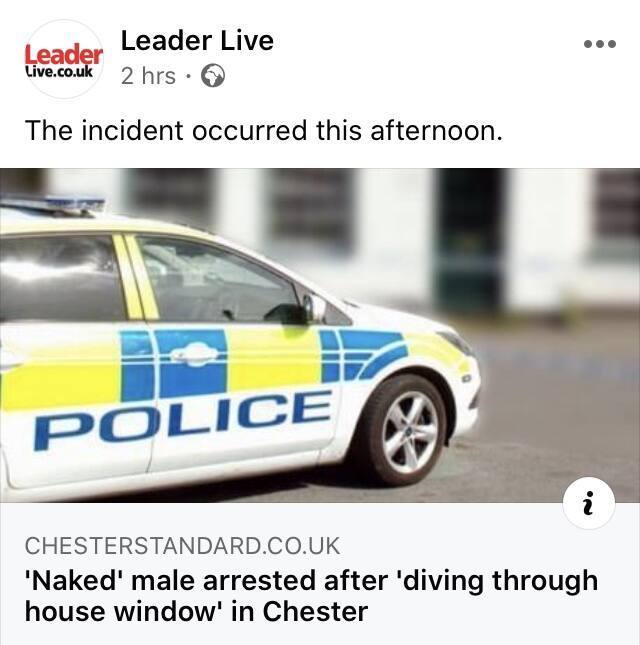The image size is (640, 645).
Task: Tap the police car roof light bar
Action: pyautogui.click(x=52, y=203)
